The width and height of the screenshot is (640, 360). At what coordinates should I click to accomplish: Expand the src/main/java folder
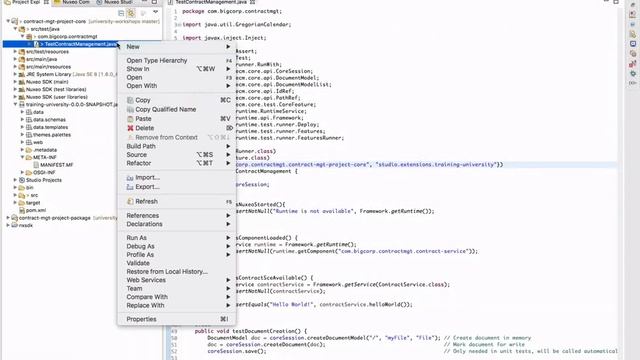pyautogui.click(x=15, y=59)
